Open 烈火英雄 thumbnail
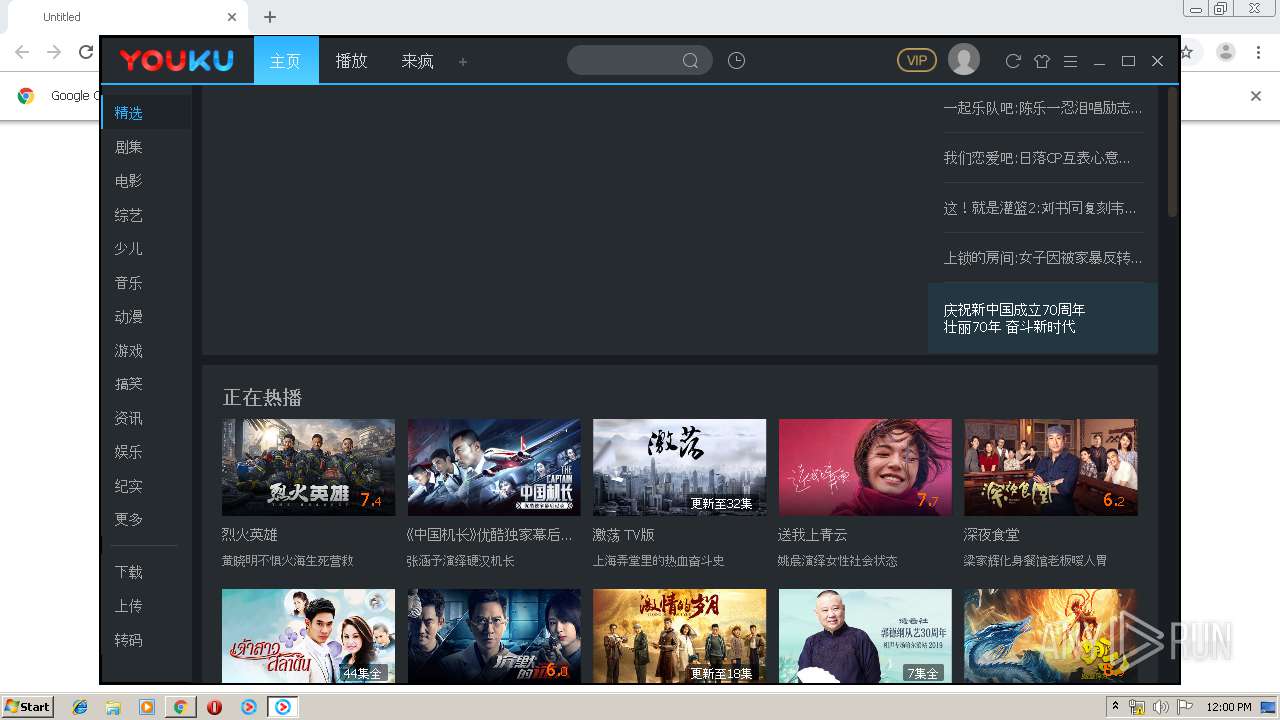 (x=308, y=467)
